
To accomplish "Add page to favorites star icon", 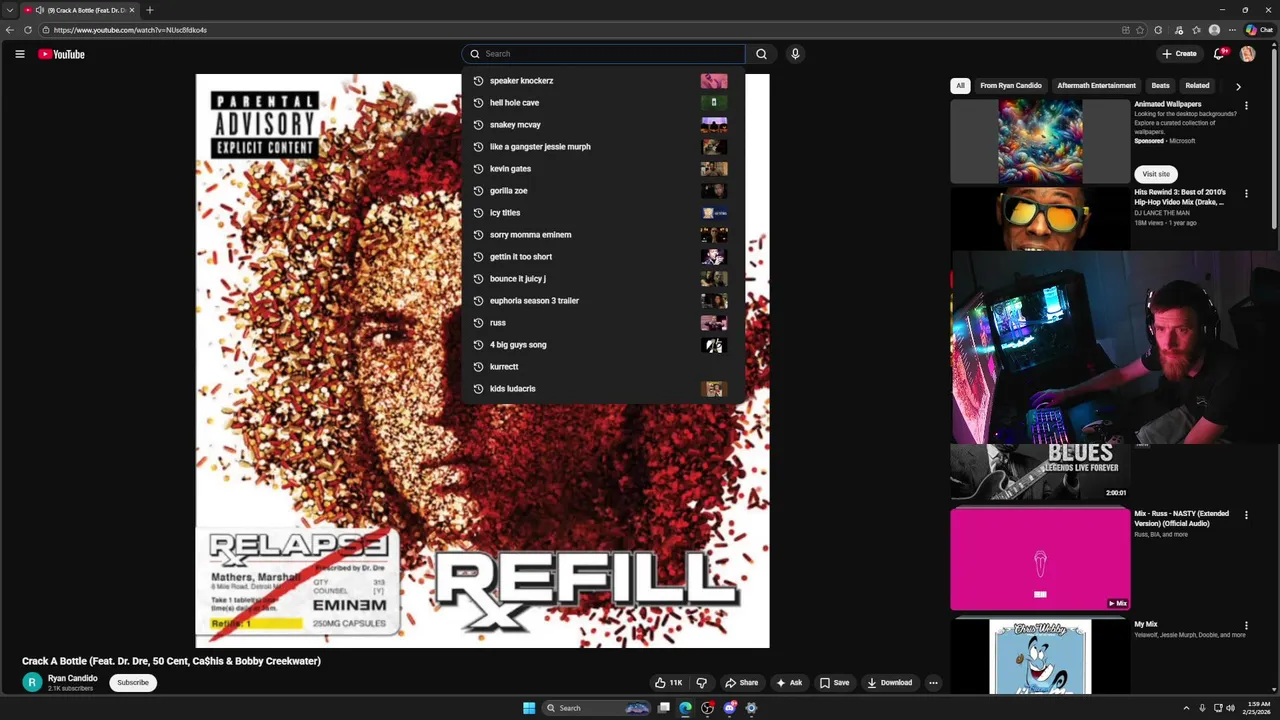I will point(1140,30).
